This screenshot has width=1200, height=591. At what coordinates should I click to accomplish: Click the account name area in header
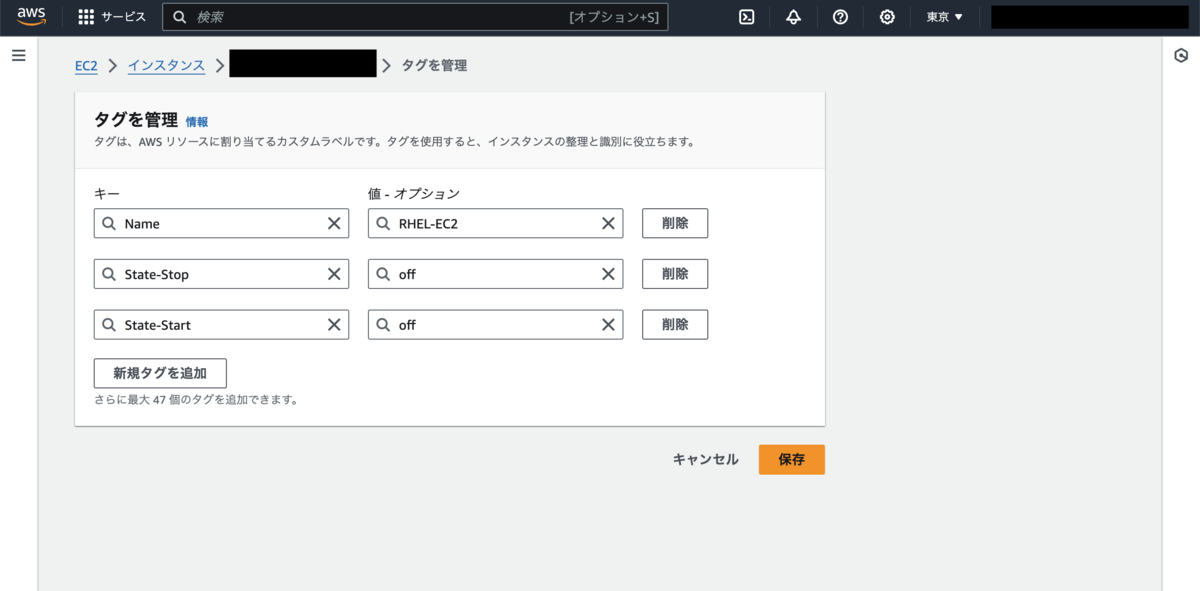(1089, 17)
